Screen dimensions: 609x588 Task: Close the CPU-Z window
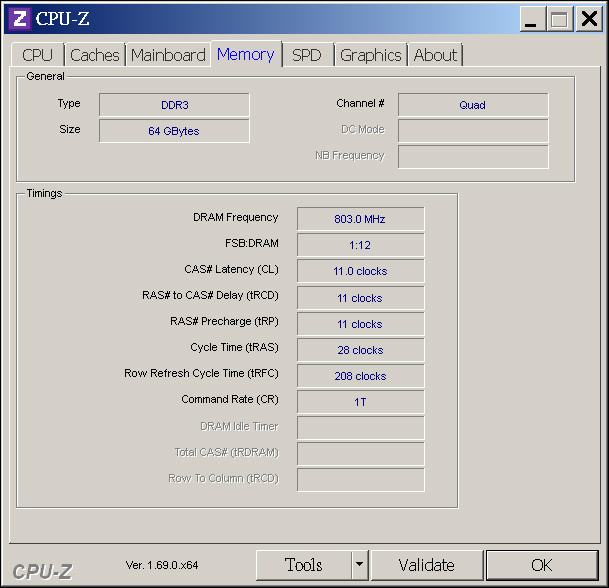coord(589,18)
